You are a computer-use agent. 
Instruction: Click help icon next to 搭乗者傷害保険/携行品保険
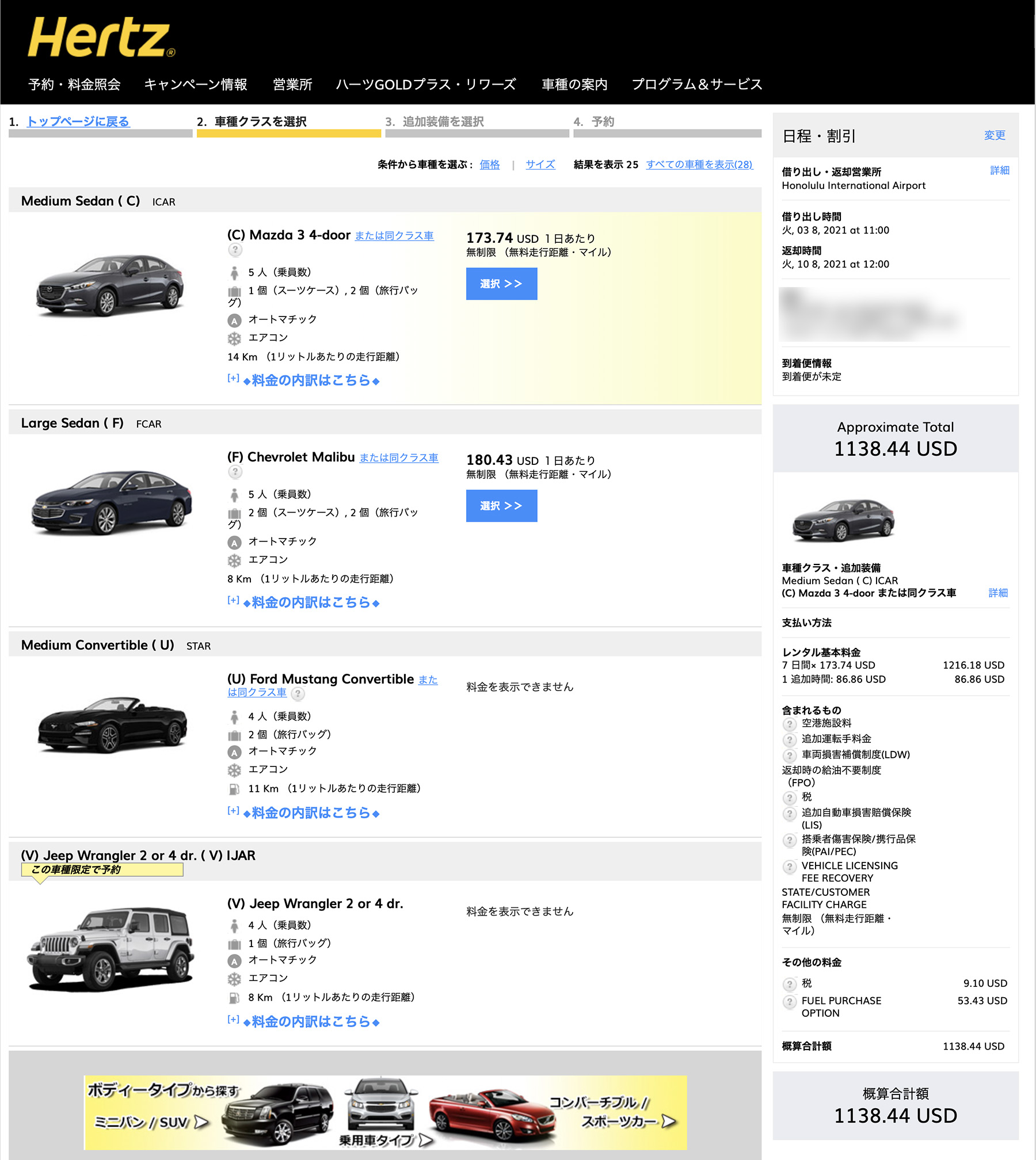pyautogui.click(x=790, y=840)
